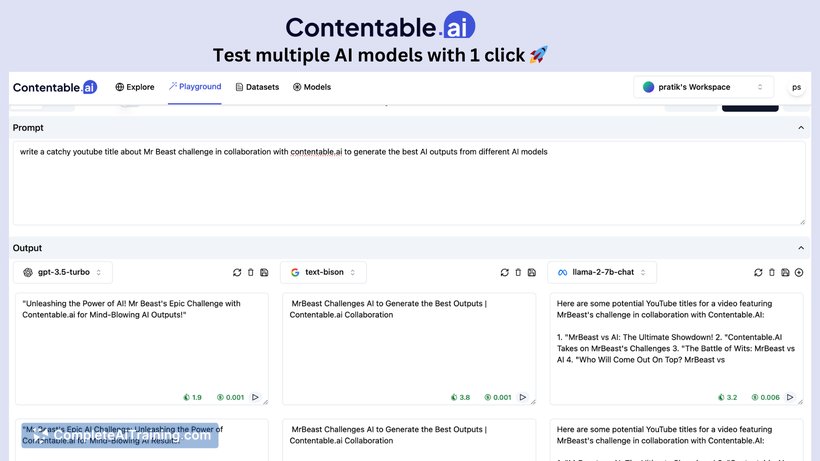820x461 pixels.
Task: Click the Google logo beside text-bison
Action: [x=295, y=272]
